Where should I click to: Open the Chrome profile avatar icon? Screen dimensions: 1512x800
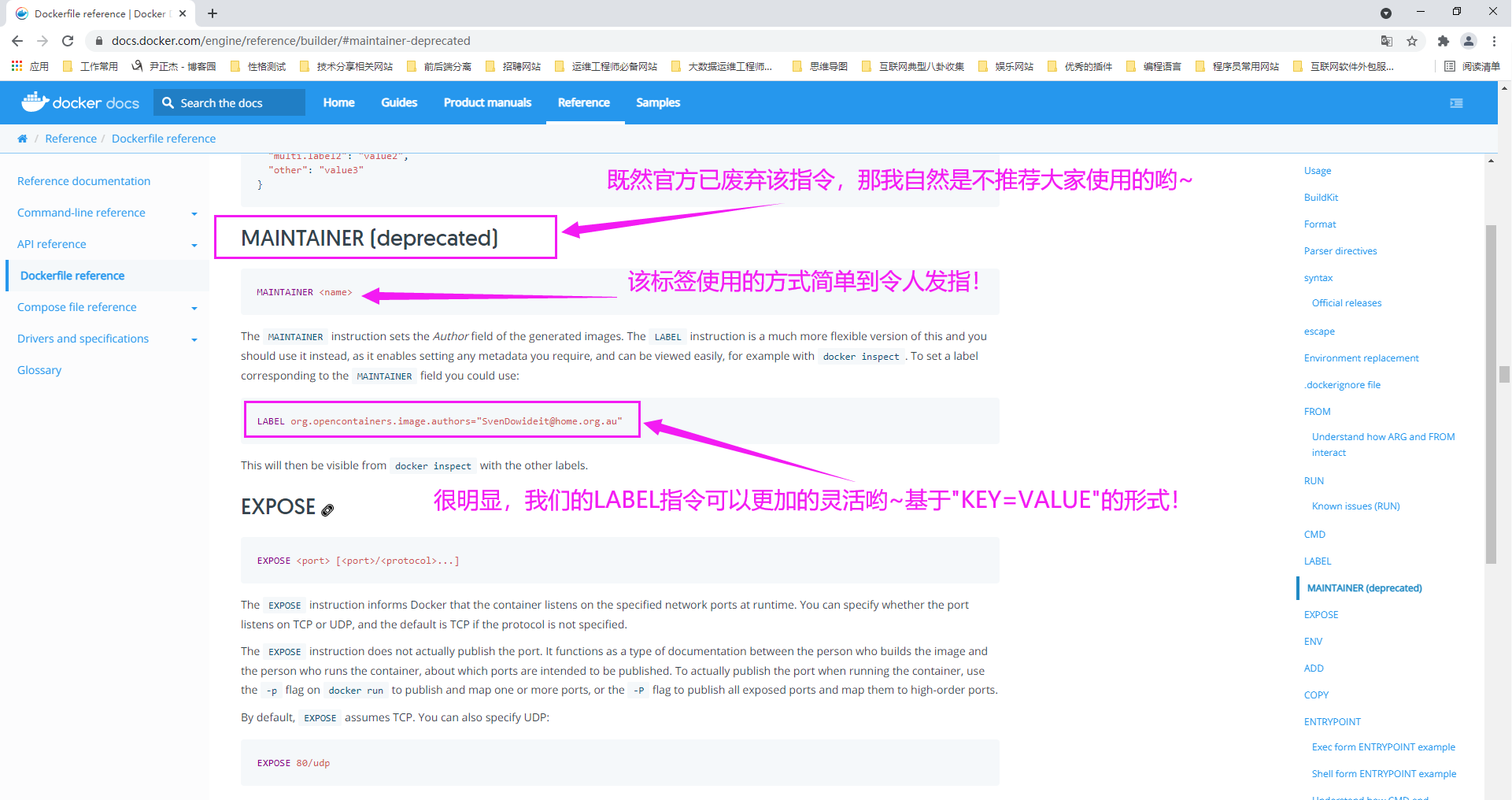[x=1468, y=41]
